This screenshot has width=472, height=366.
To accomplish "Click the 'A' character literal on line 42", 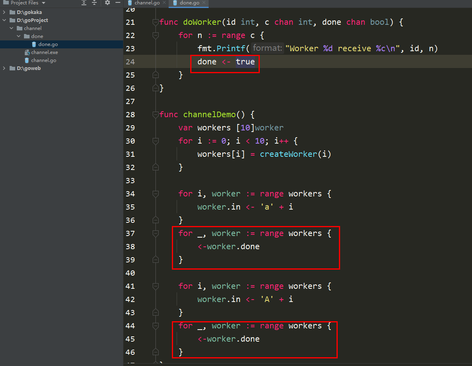I will 267,299.
